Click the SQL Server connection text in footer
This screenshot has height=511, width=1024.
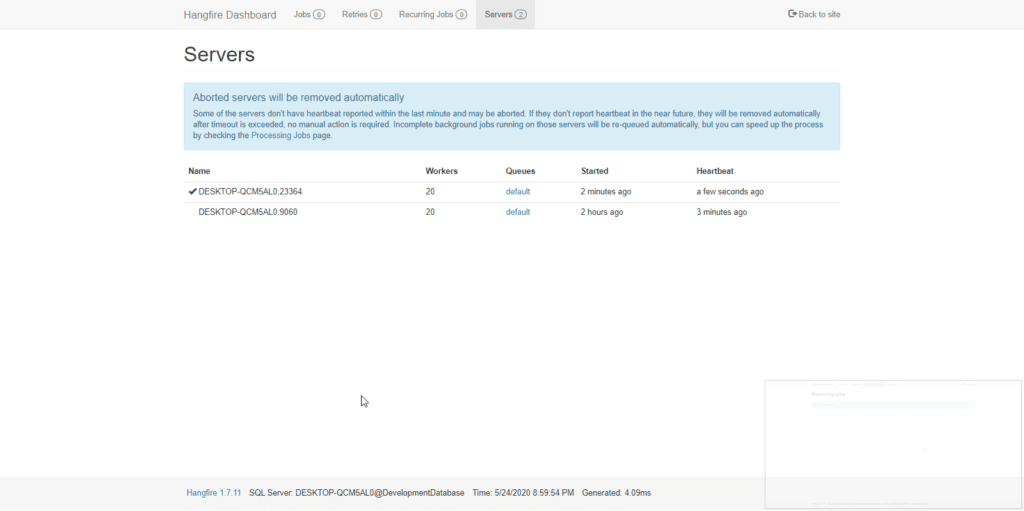(357, 493)
